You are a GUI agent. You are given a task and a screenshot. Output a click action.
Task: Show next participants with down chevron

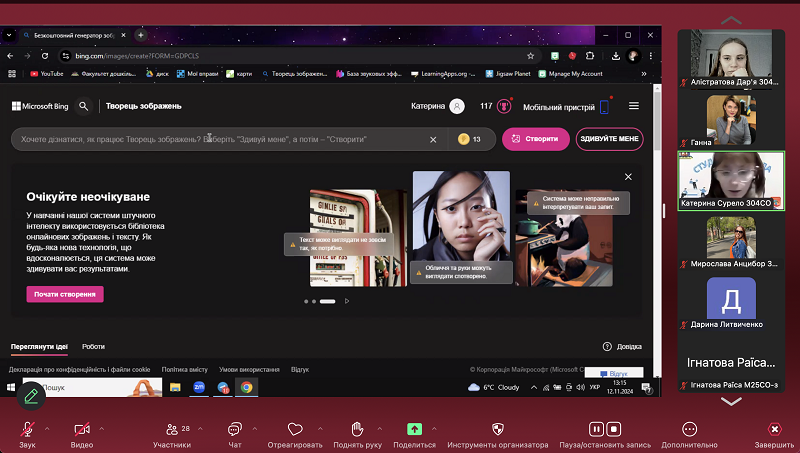[x=731, y=401]
